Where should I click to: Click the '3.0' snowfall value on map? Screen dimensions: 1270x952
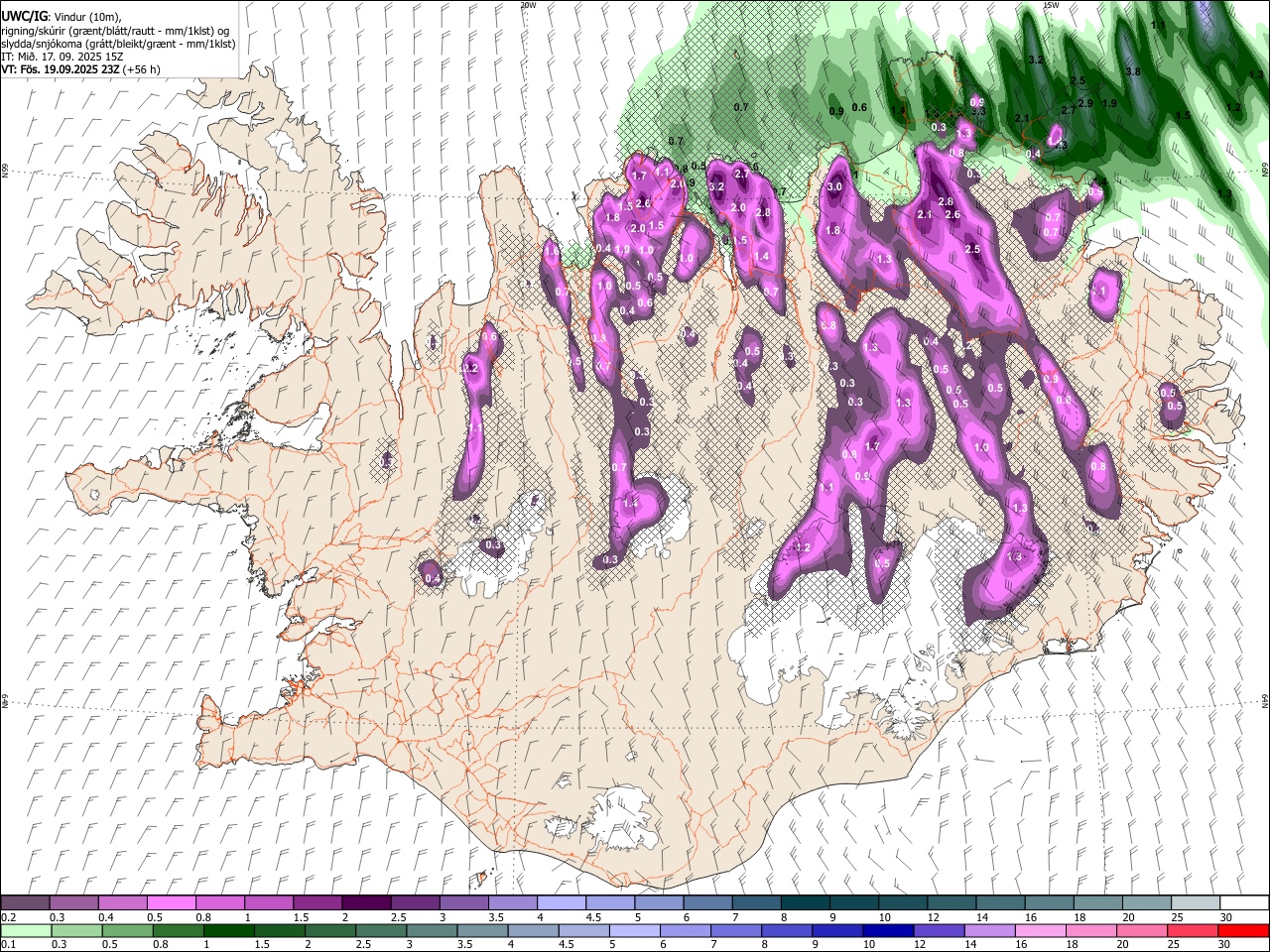[834, 186]
